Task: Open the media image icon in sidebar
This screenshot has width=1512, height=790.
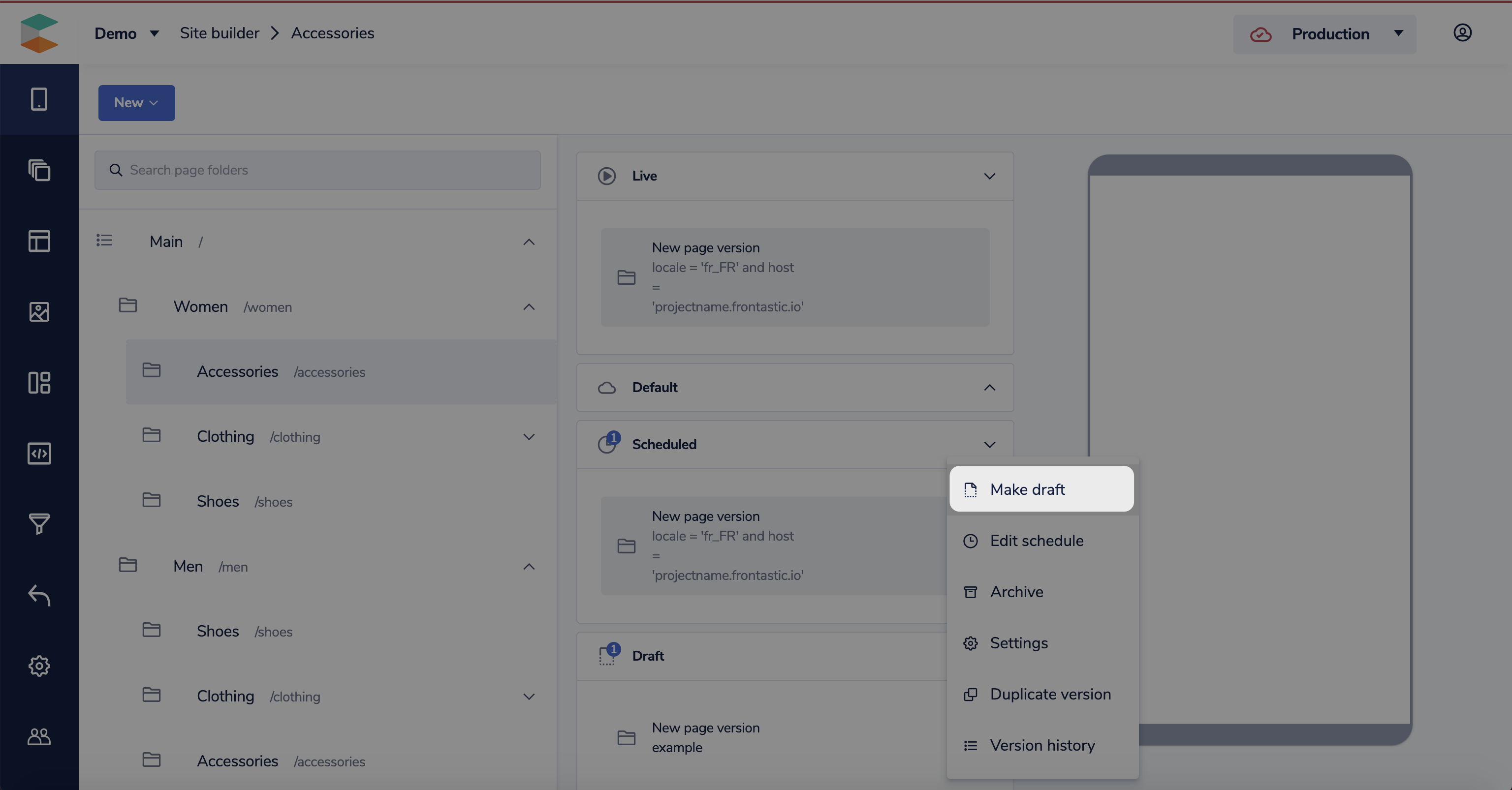Action: click(39, 311)
